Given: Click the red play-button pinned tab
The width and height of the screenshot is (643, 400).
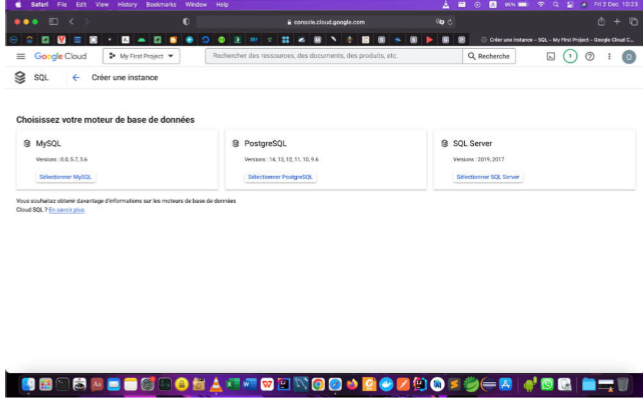Looking at the screenshot, I should coord(429,40).
